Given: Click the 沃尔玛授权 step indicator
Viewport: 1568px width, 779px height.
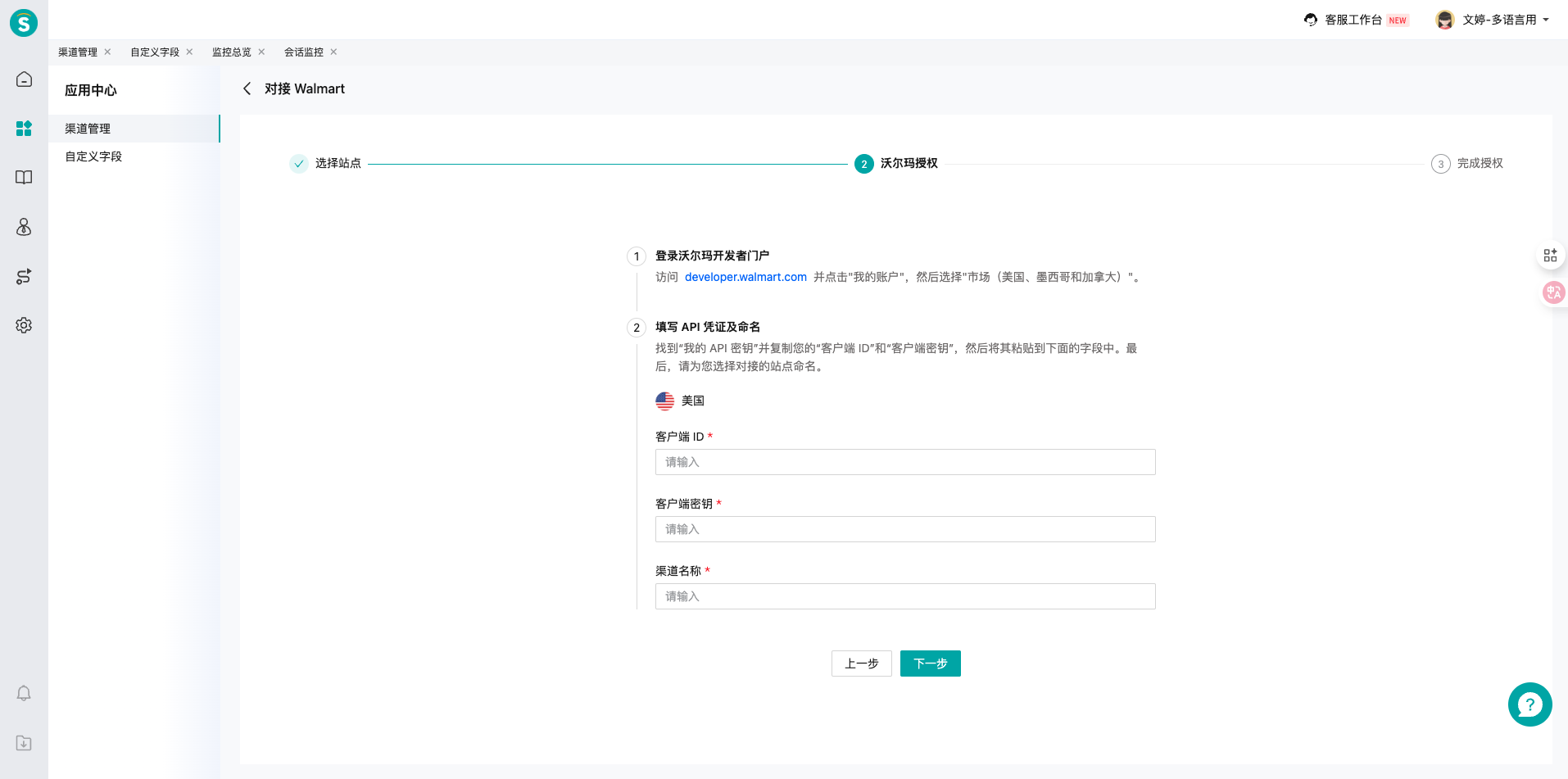Looking at the screenshot, I should [896, 163].
